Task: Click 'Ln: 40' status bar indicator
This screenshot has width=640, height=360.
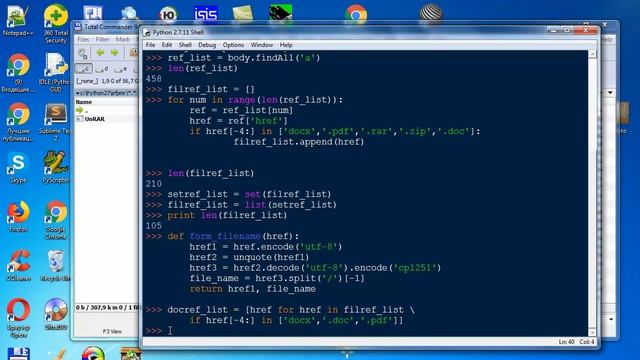Action: [566, 342]
